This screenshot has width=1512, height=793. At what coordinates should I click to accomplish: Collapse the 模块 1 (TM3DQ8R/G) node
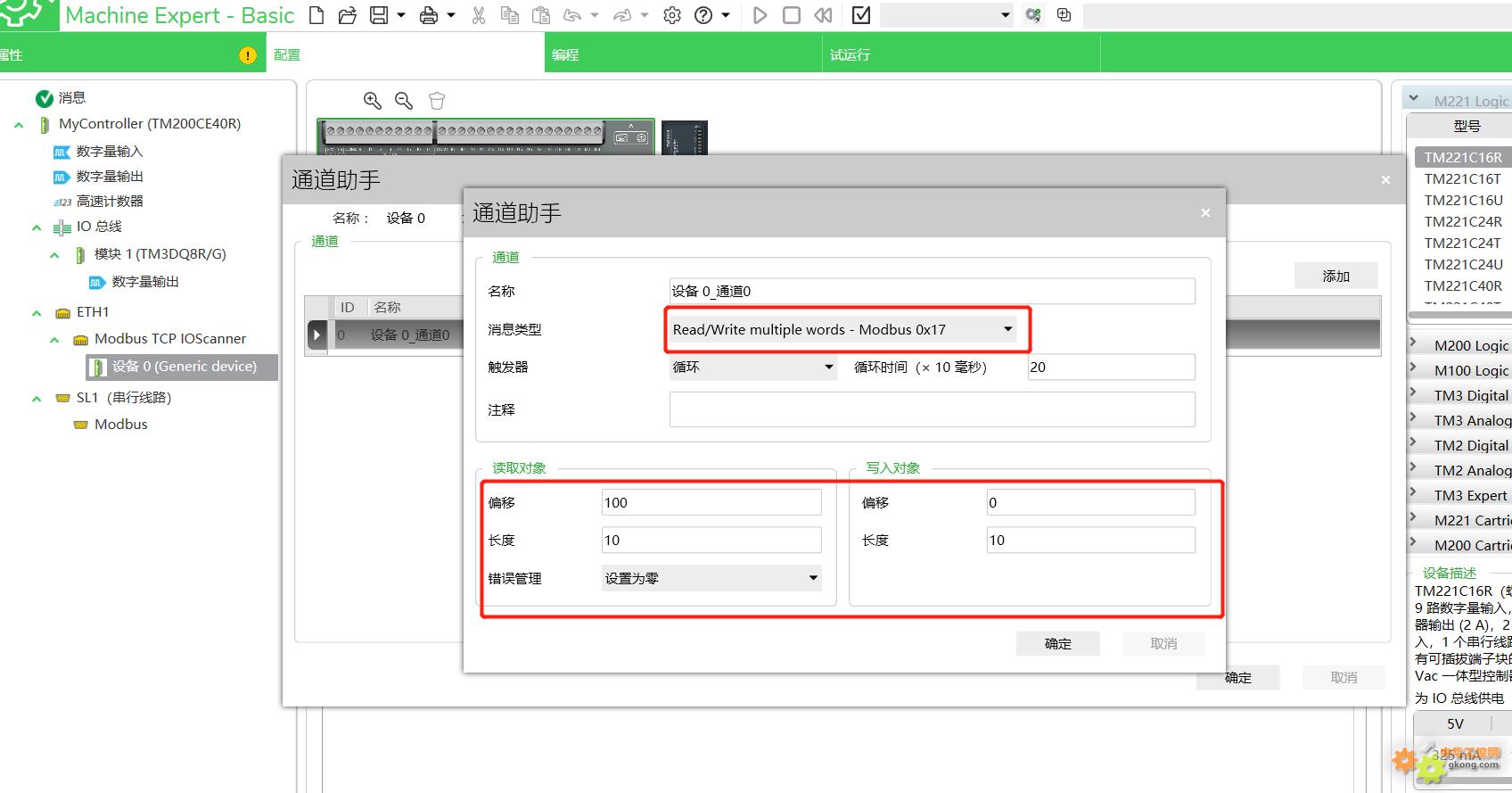click(54, 255)
